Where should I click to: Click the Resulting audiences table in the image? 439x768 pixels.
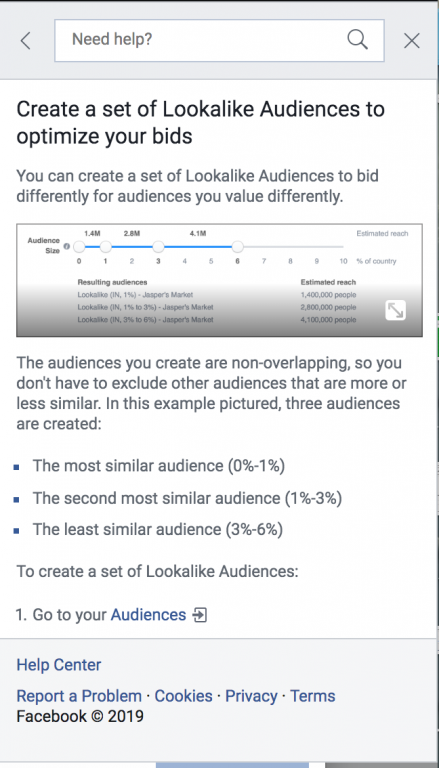pos(217,301)
